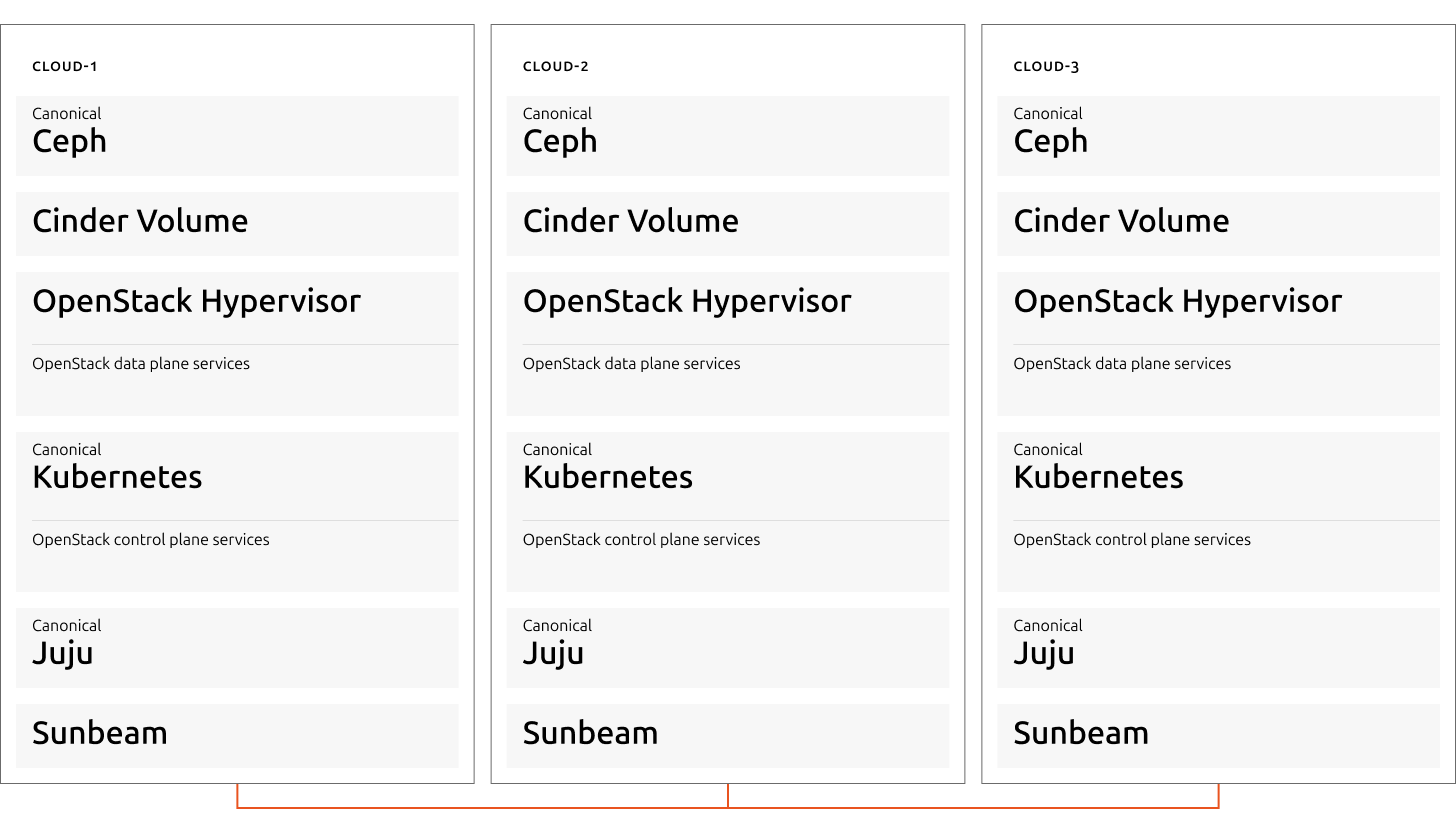The image size is (1456, 832).
Task: Click the CLOUD-2 title label
Action: pyautogui.click(x=556, y=67)
